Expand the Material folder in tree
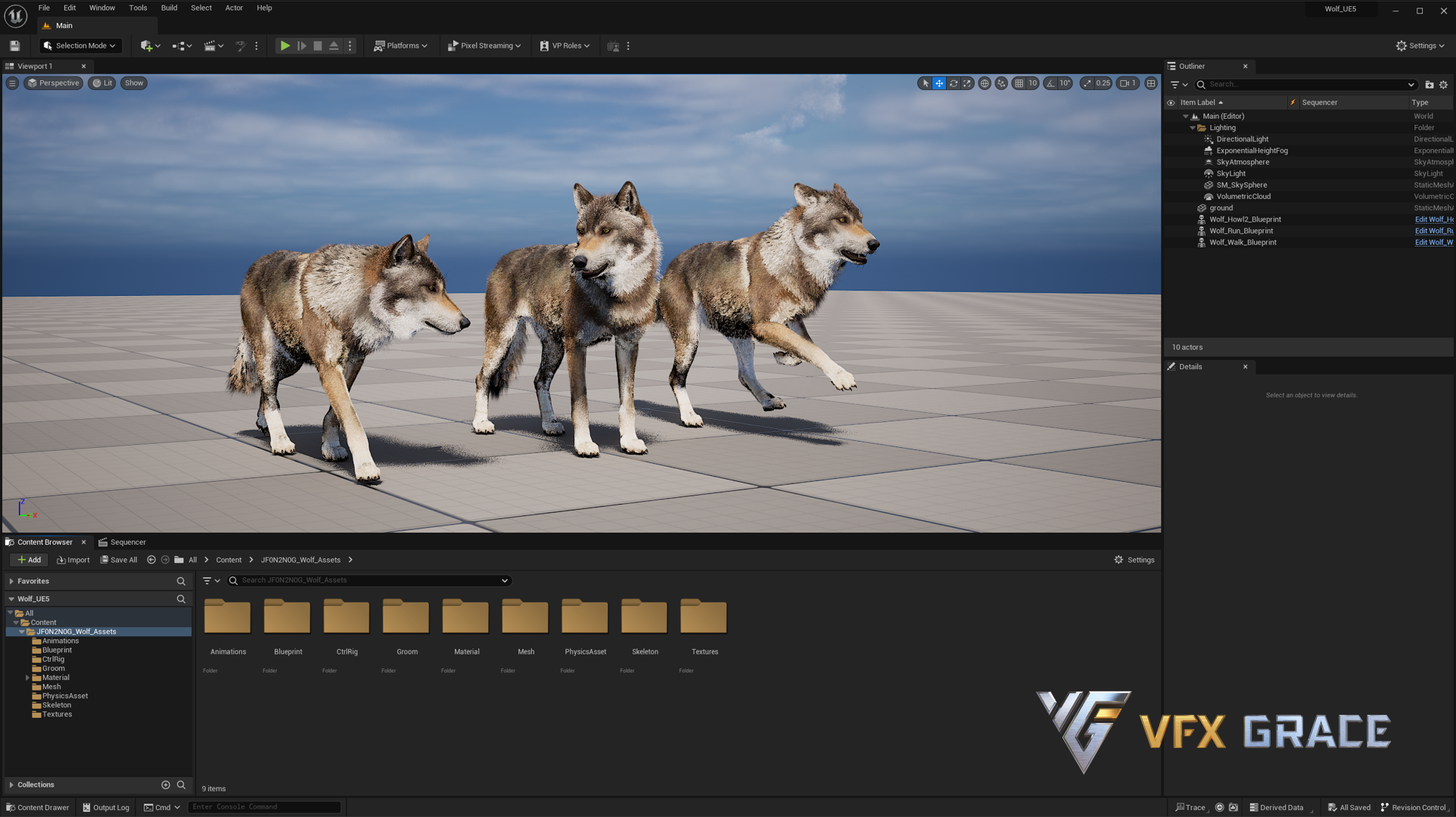 (28, 678)
